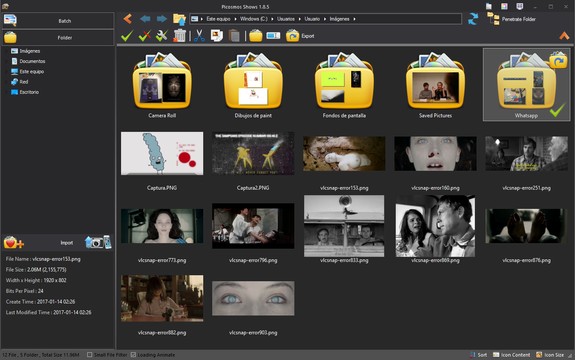
Task: Open the Sort dropdown in status bar
Action: 479,355
